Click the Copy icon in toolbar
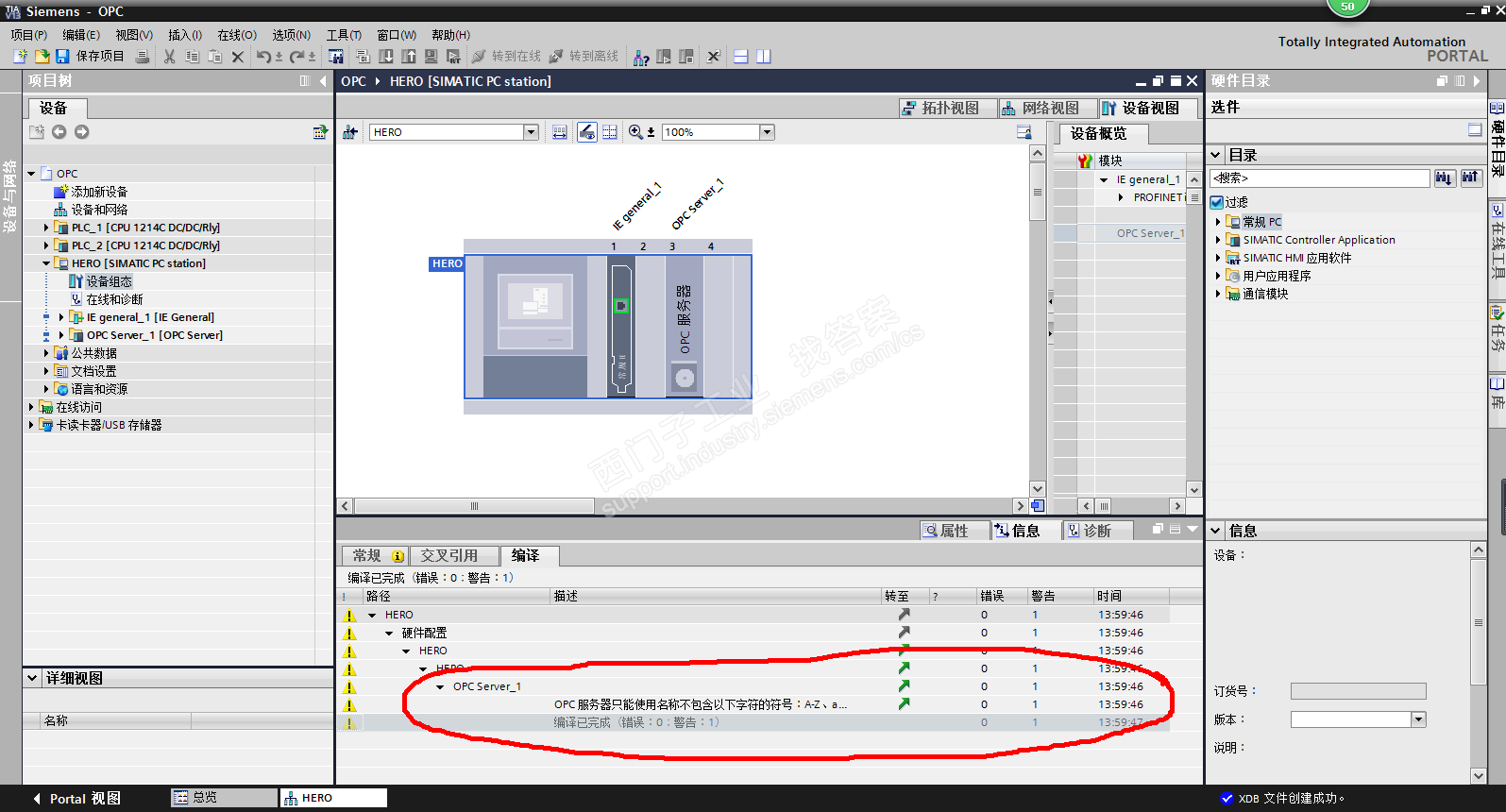 pos(193,57)
